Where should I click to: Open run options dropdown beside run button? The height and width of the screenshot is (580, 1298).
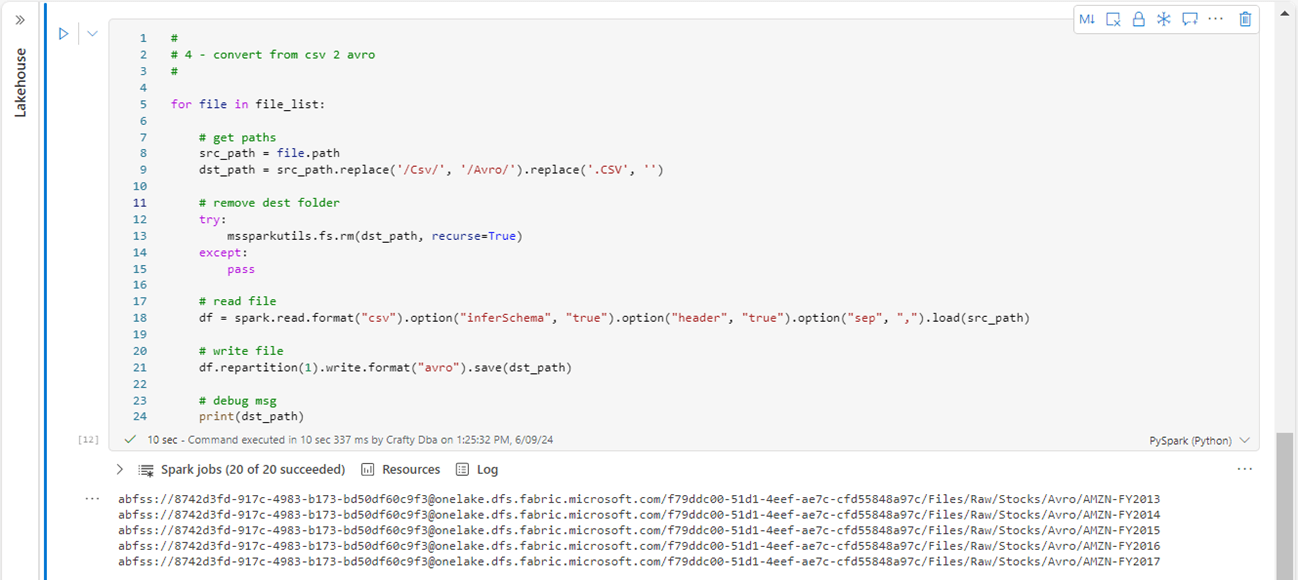point(92,34)
